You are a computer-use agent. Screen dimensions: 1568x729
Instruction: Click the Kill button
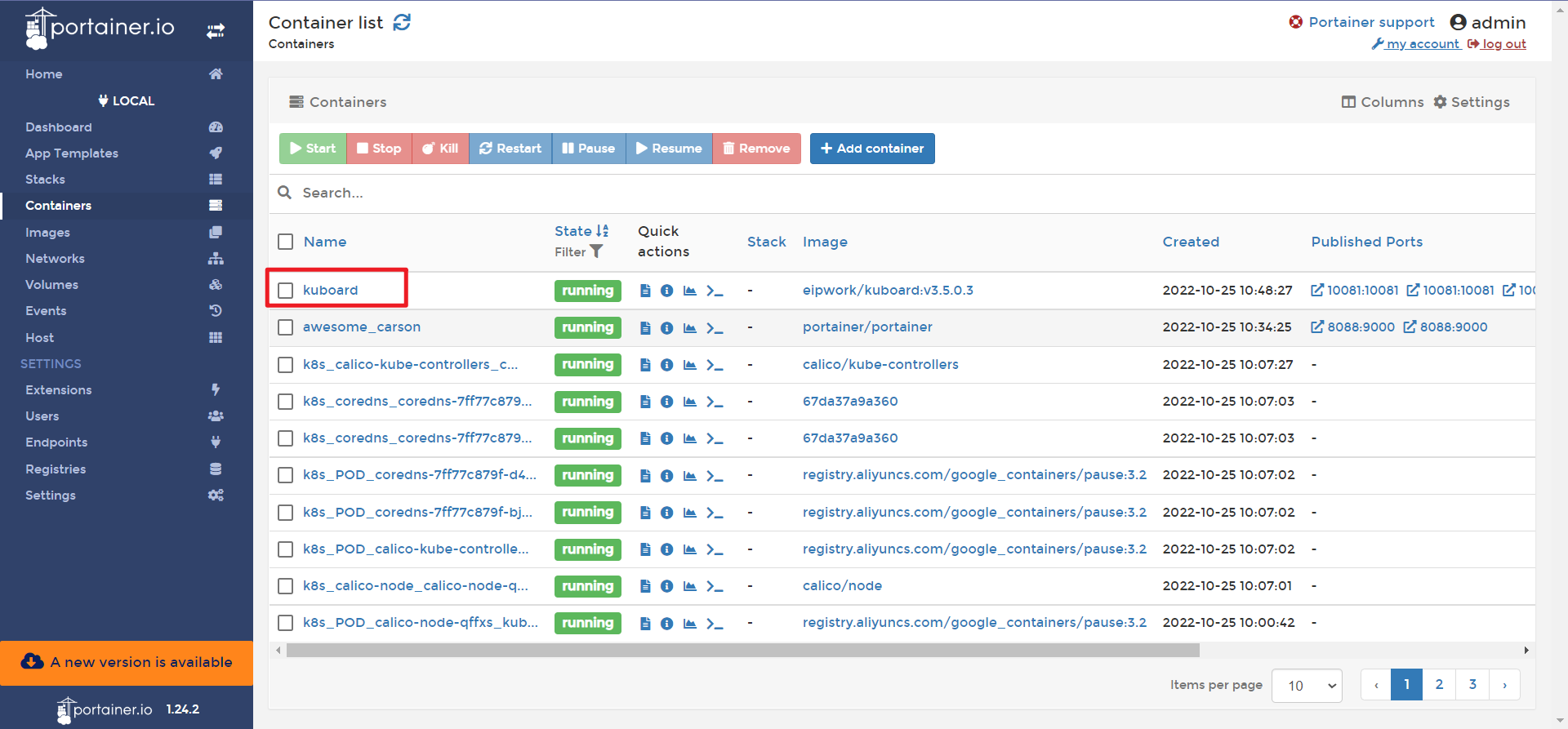(440, 149)
